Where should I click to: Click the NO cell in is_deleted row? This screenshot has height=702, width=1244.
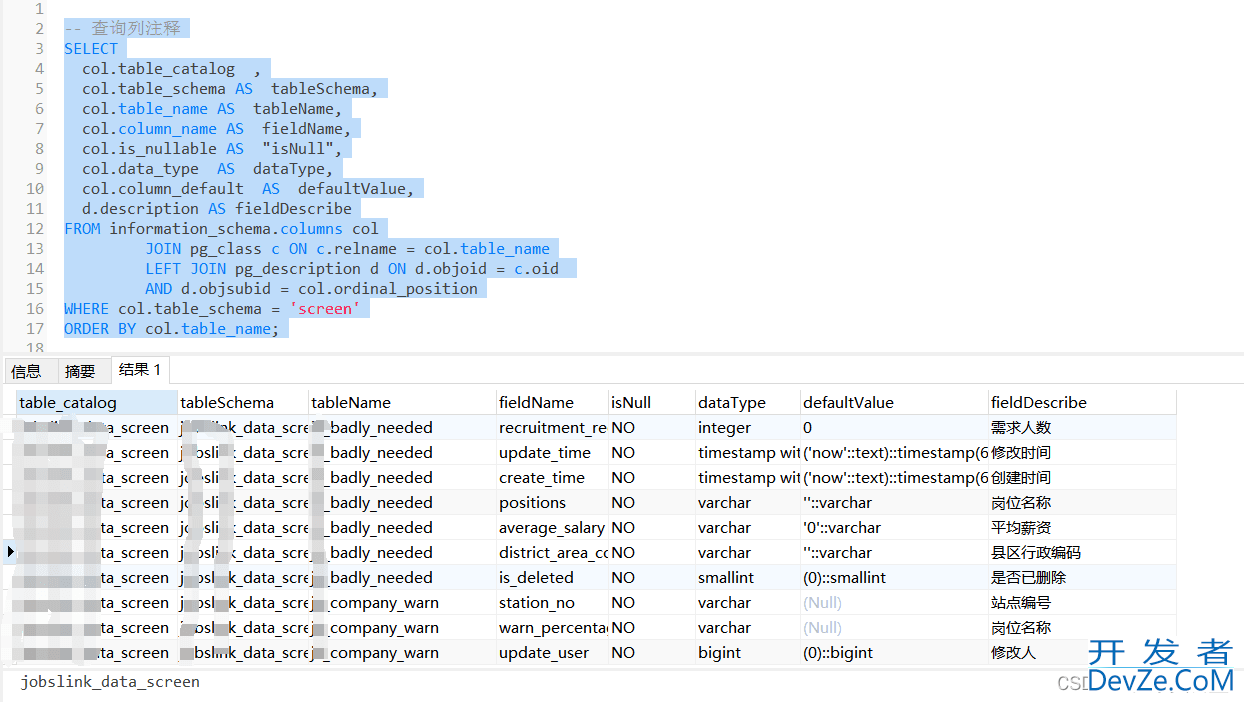(x=652, y=577)
